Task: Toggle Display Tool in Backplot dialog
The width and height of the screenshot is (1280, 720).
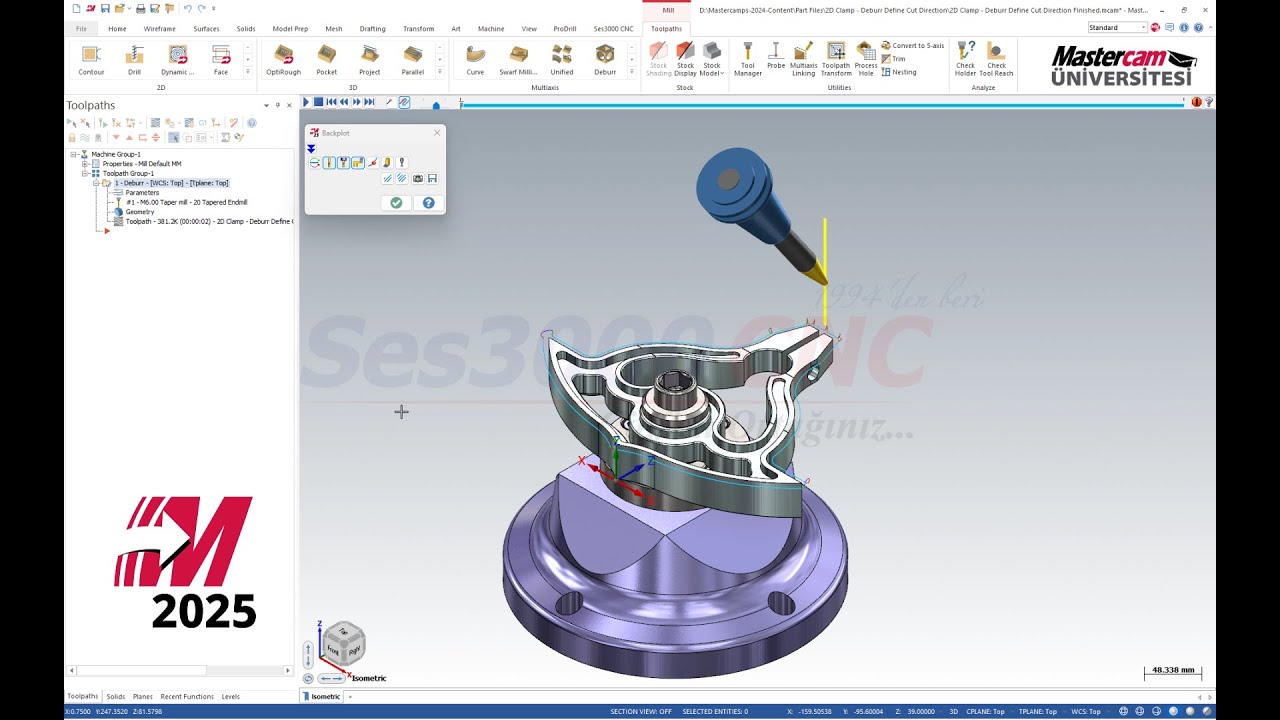Action: (329, 163)
